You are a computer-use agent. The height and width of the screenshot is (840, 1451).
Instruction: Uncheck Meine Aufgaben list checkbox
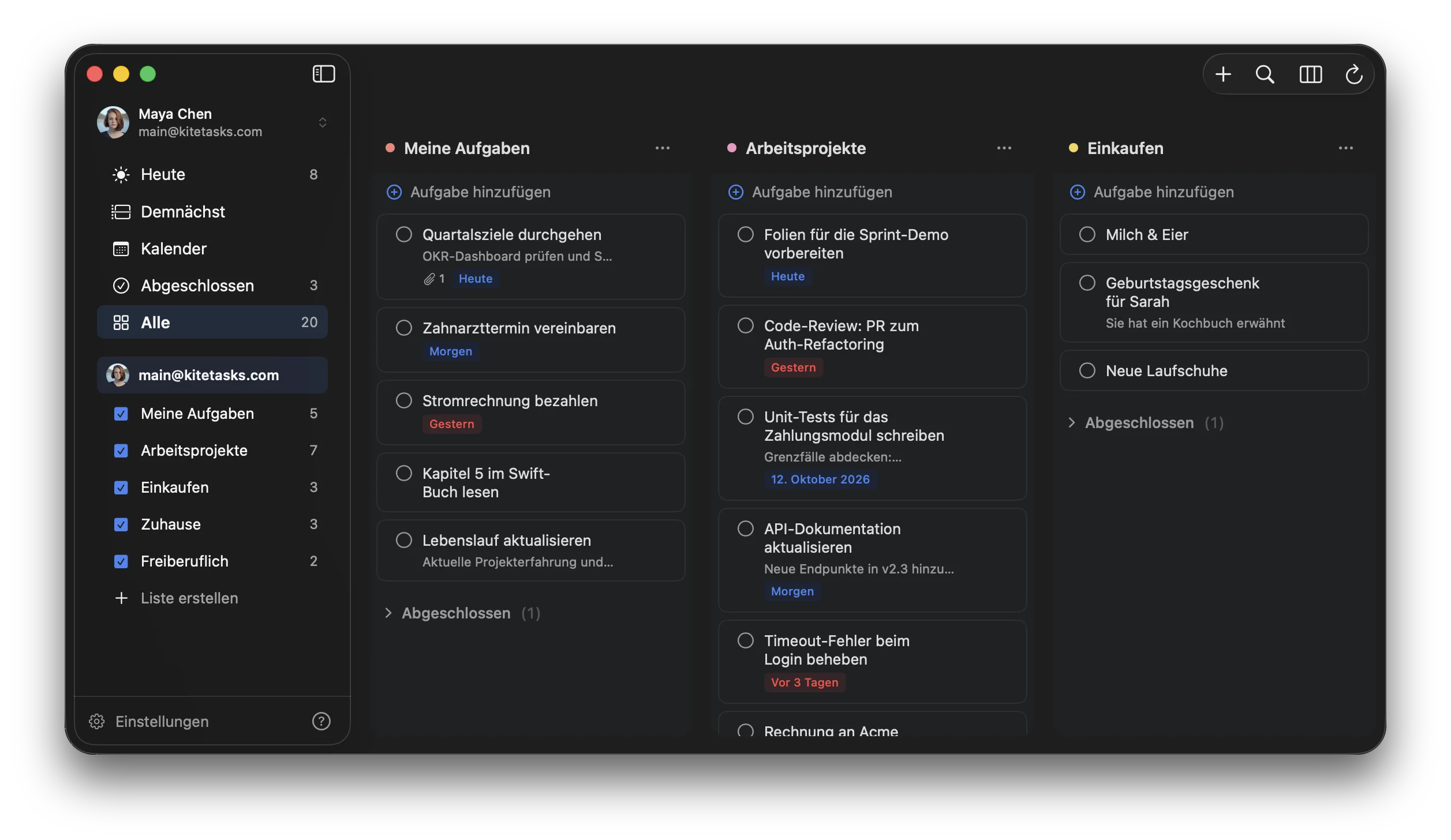(121, 414)
